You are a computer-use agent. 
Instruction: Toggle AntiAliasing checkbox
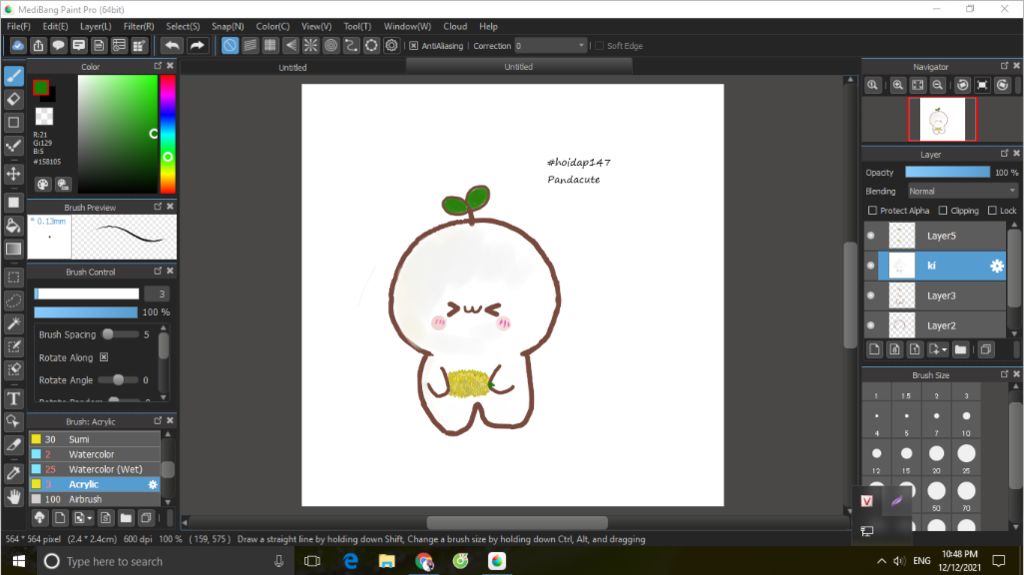[x=413, y=46]
